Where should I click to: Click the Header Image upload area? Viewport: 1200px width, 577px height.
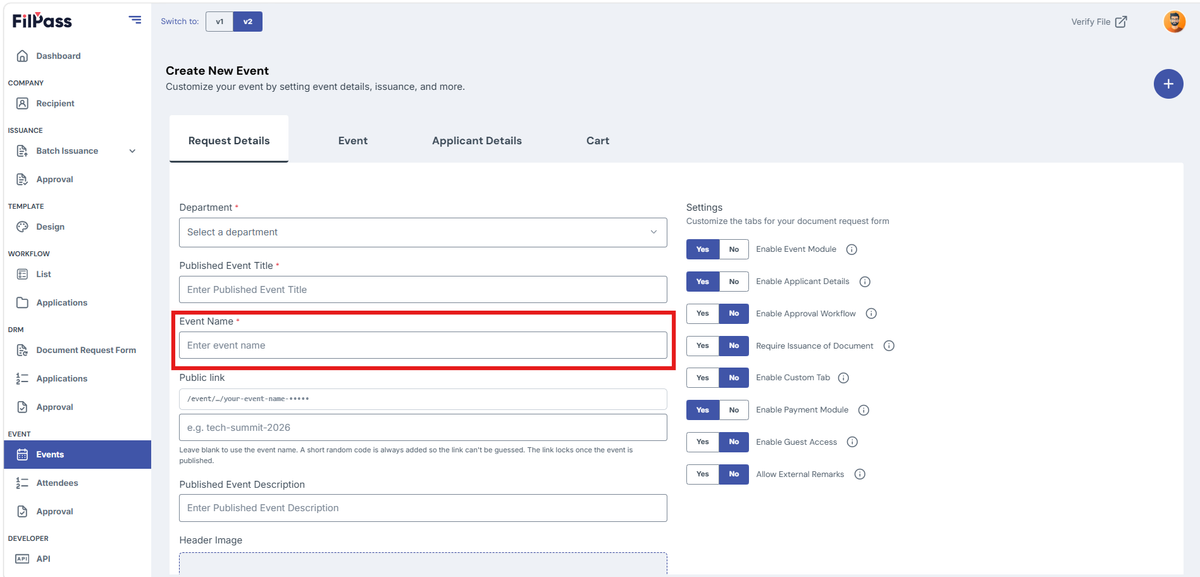coord(423,565)
